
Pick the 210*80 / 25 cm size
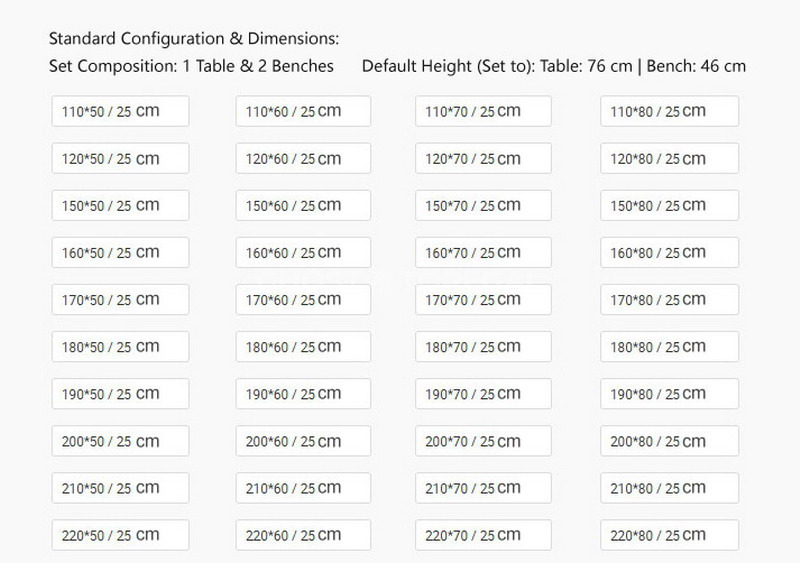[x=669, y=487]
